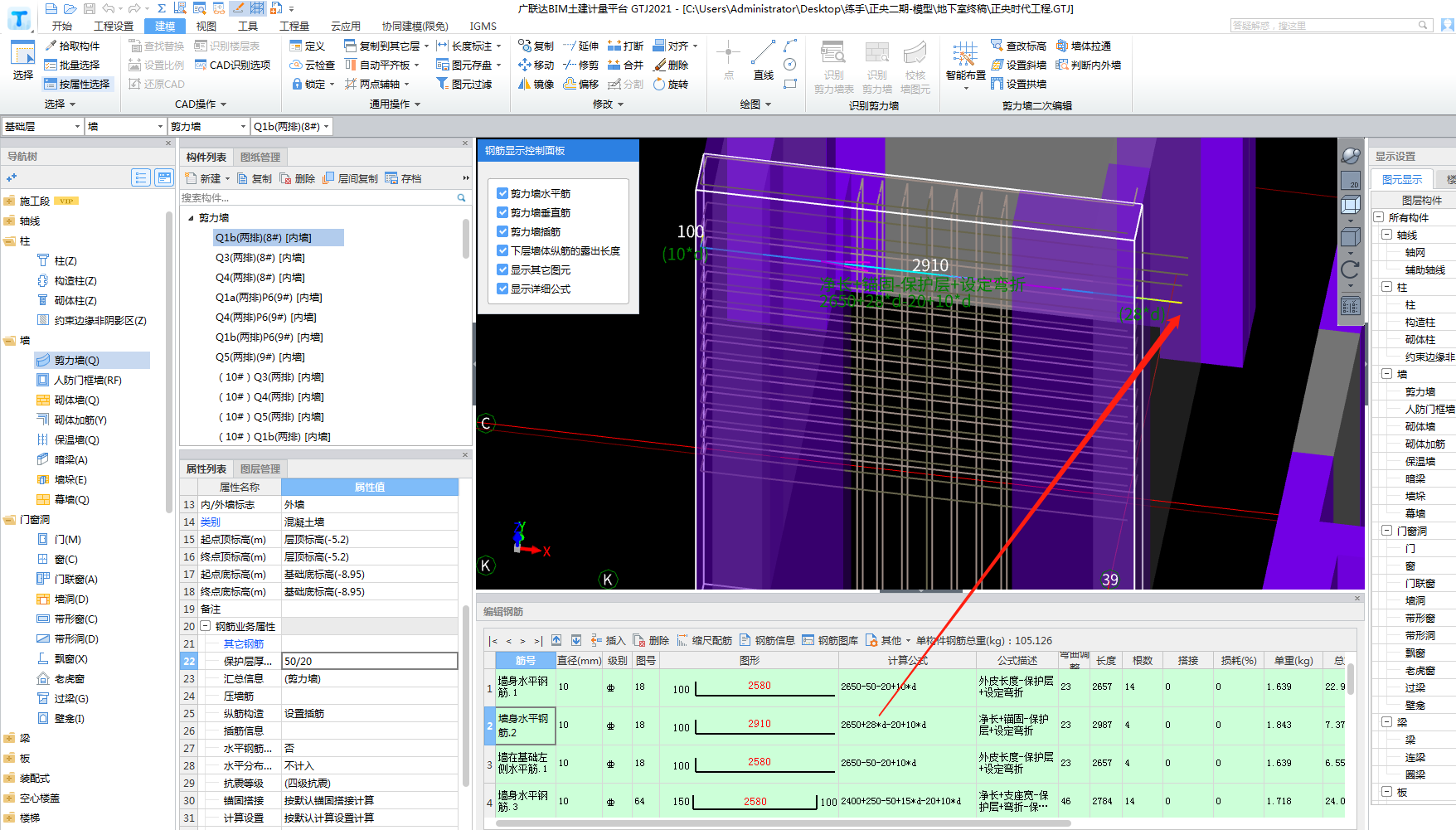Open the 云应用 ribbon tab
Image resolution: width=1456 pixels, height=830 pixels.
pos(346,26)
